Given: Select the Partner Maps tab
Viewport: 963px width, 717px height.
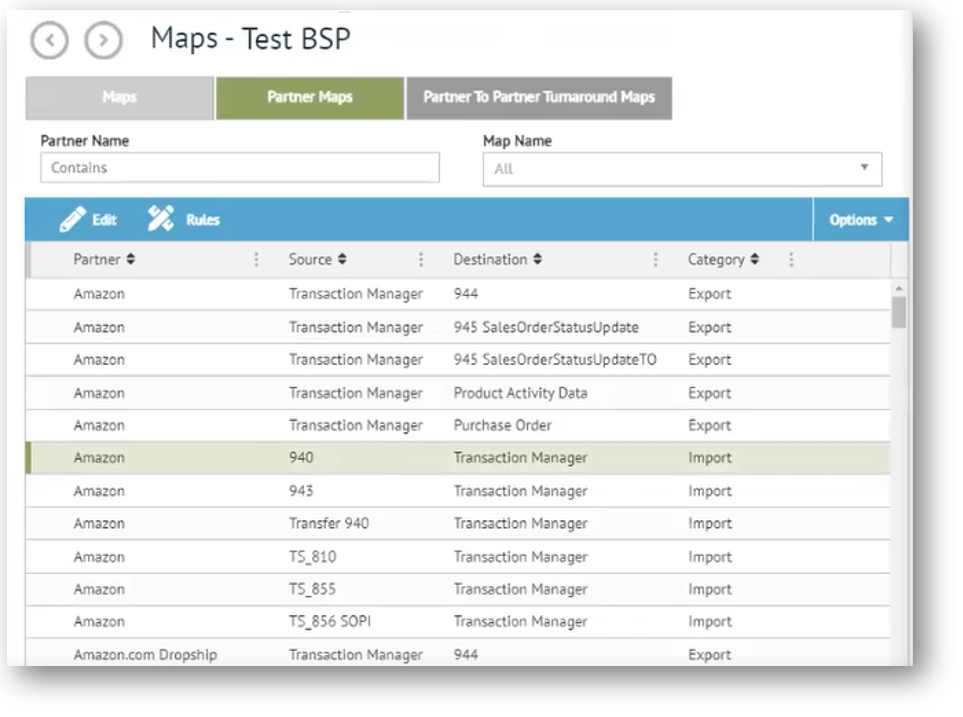Looking at the screenshot, I should tap(309, 98).
